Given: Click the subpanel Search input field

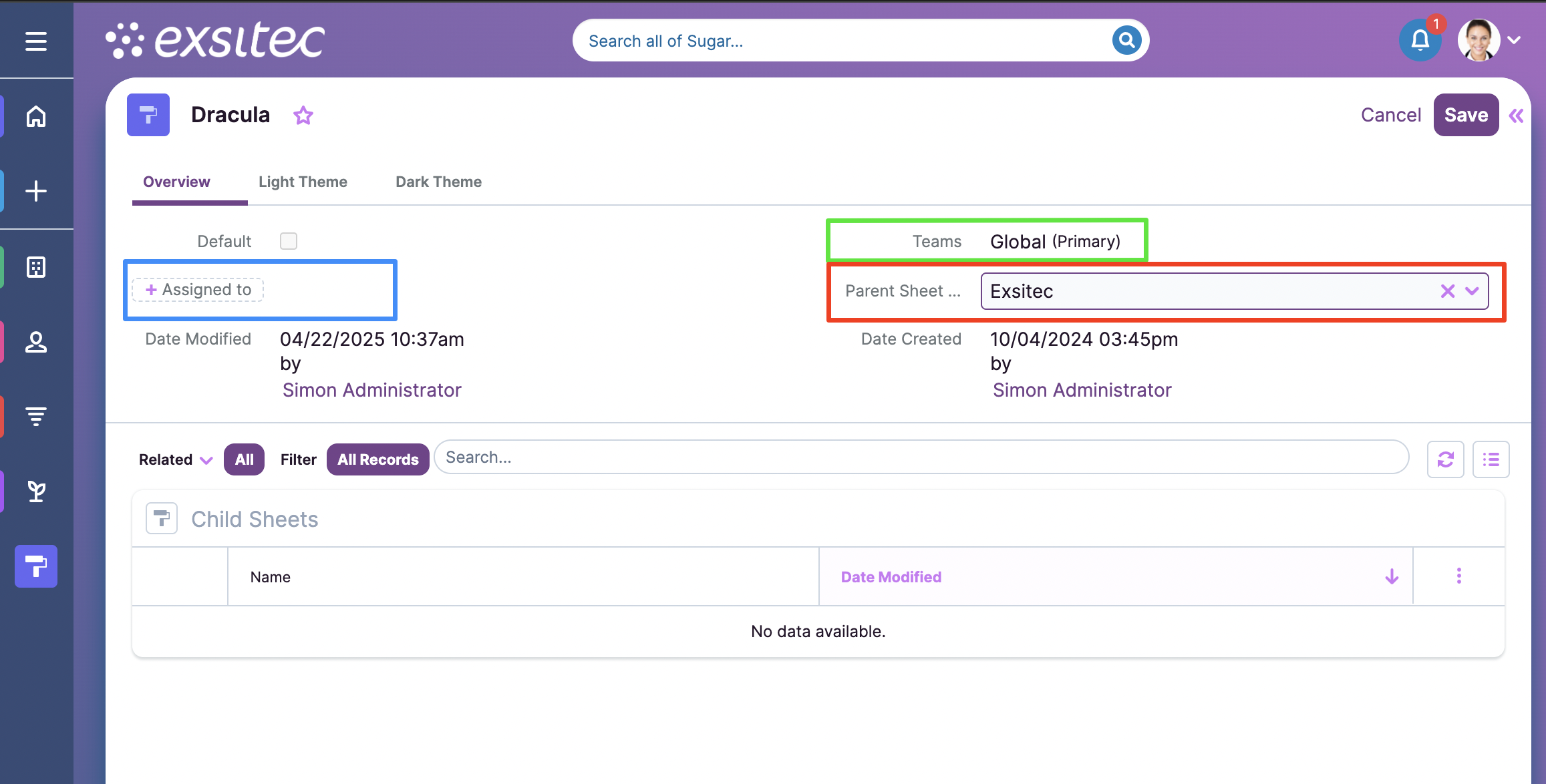Looking at the screenshot, I should (x=921, y=457).
